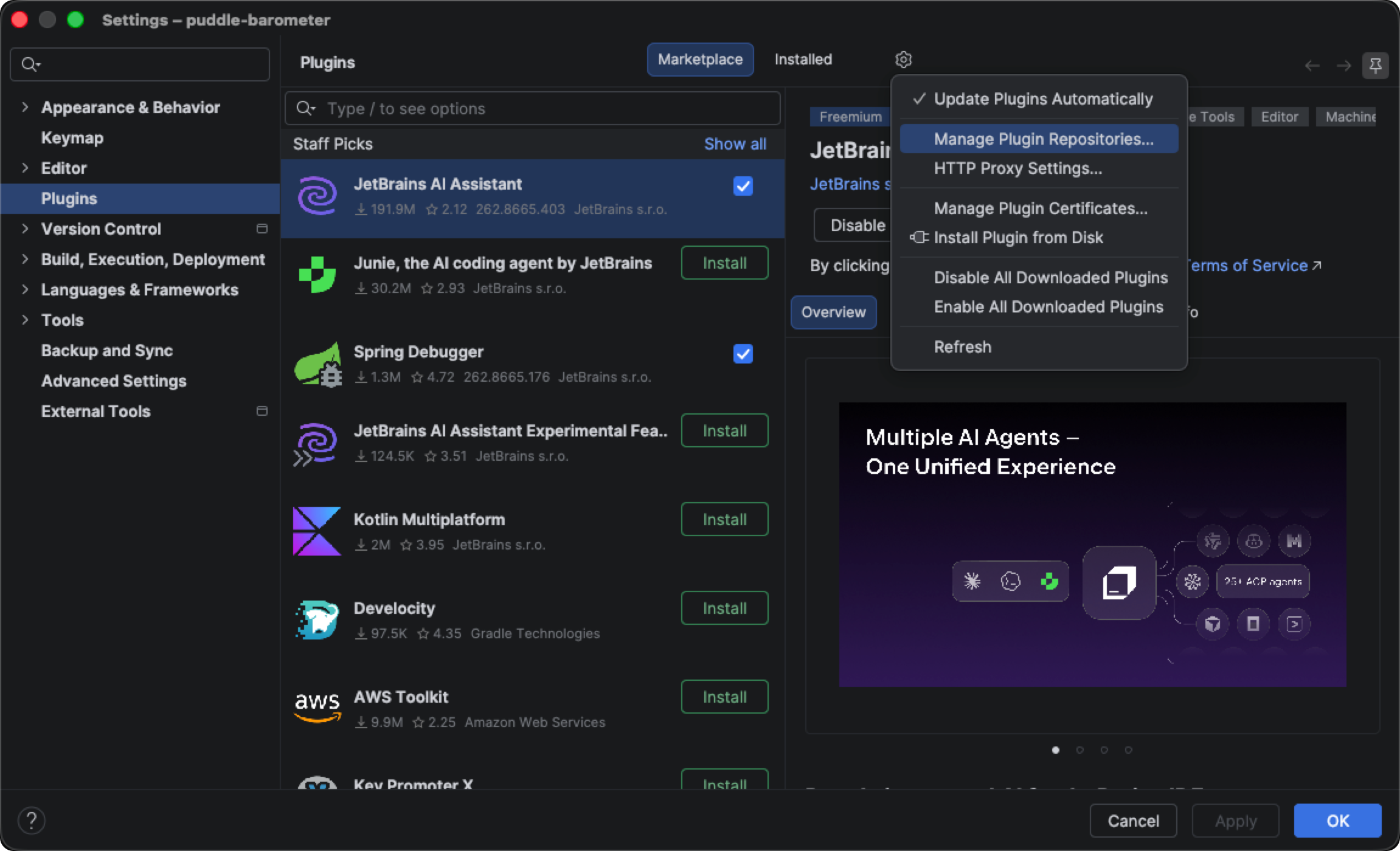Click the Spring Debugger plugin logo
The image size is (1400, 851).
[317, 363]
